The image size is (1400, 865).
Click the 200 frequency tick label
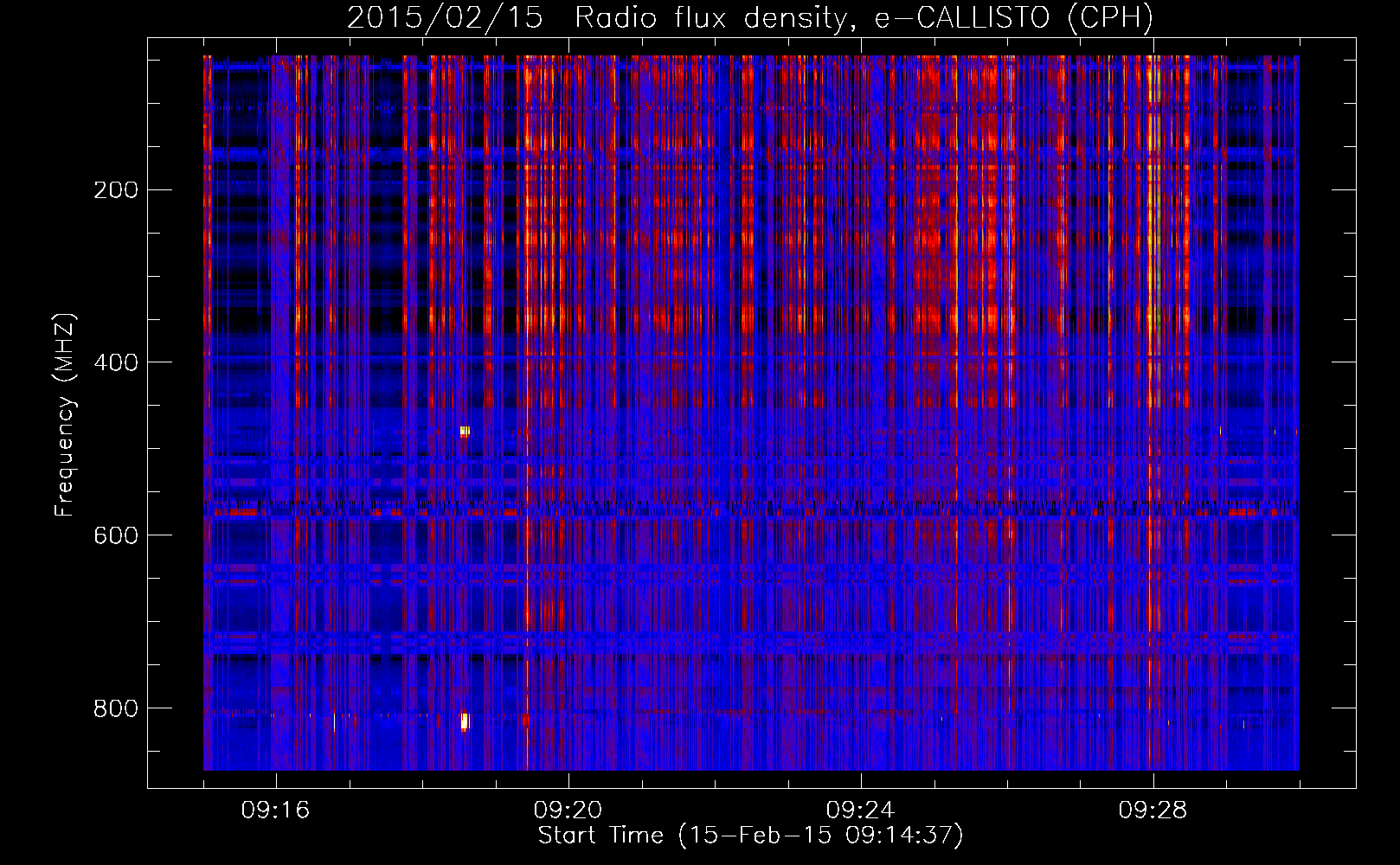116,189
